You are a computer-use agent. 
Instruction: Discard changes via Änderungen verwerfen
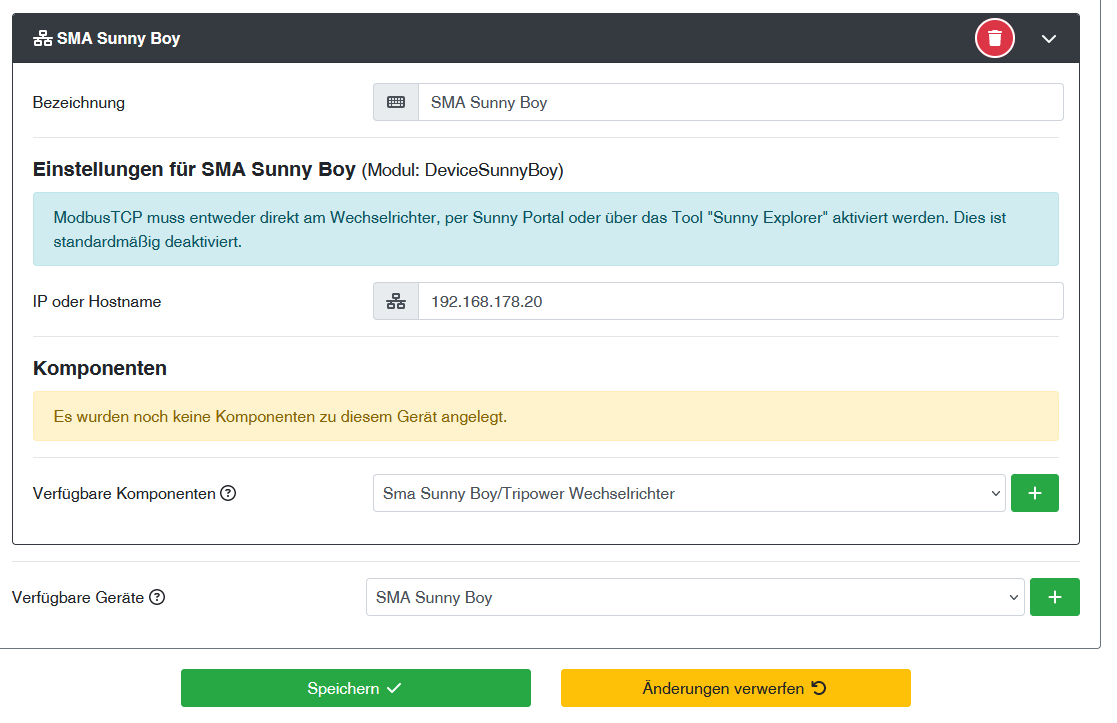[735, 688]
